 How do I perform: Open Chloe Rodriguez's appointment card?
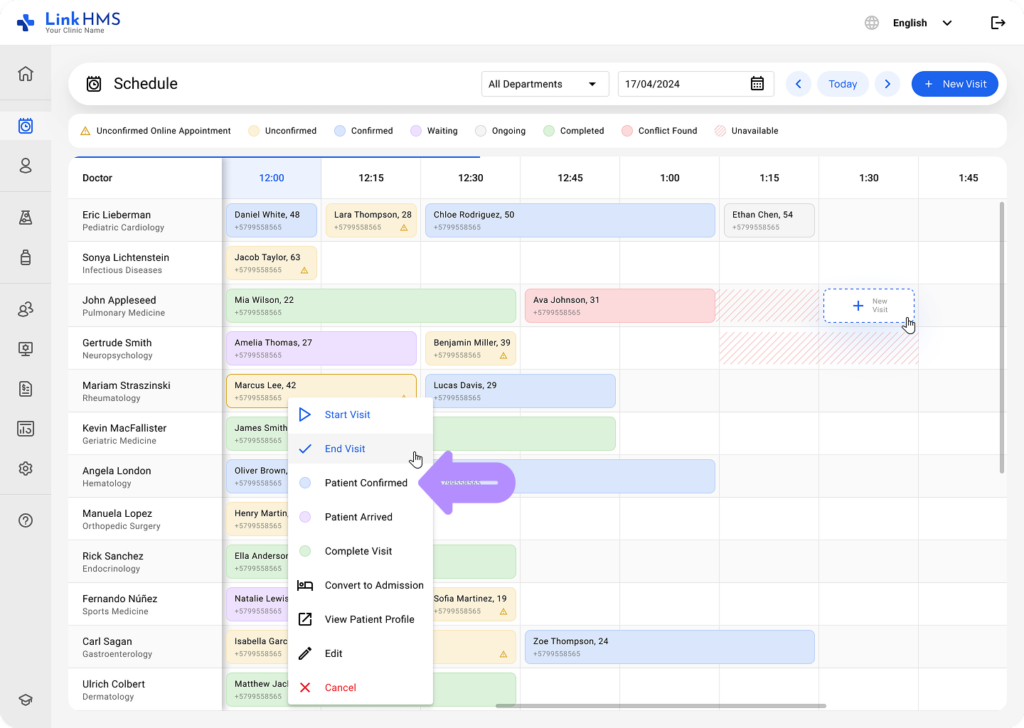pyautogui.click(x=570, y=221)
